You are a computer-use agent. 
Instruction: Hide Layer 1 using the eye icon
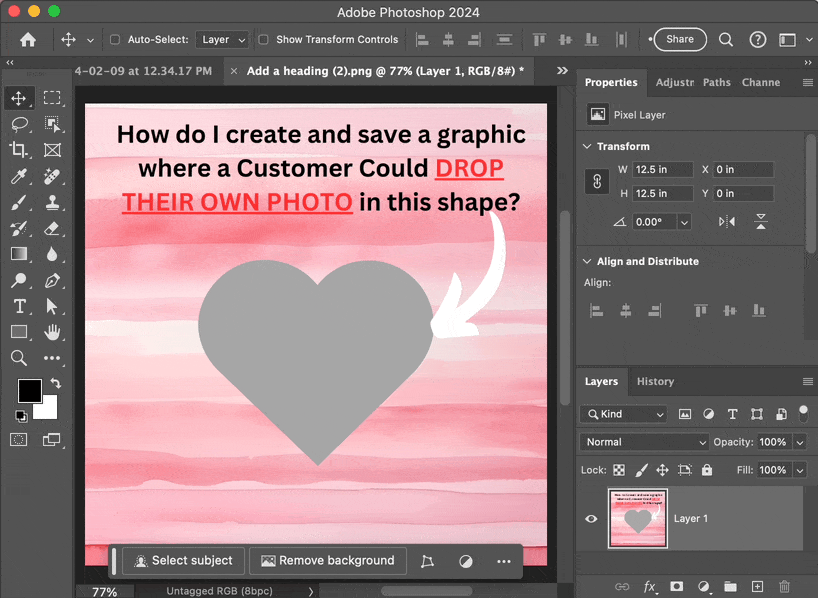click(591, 519)
